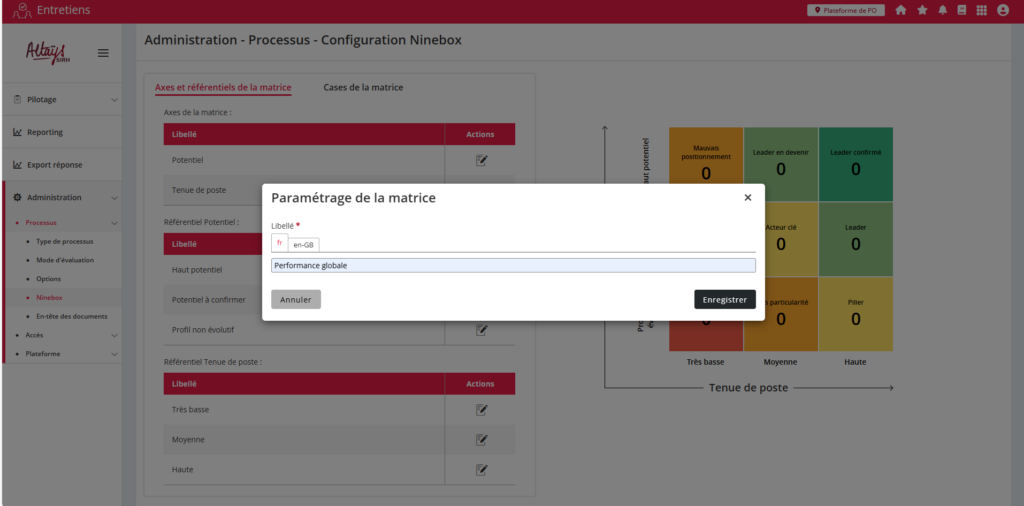Expand the Plateforme submenu chevron

(x=114, y=354)
